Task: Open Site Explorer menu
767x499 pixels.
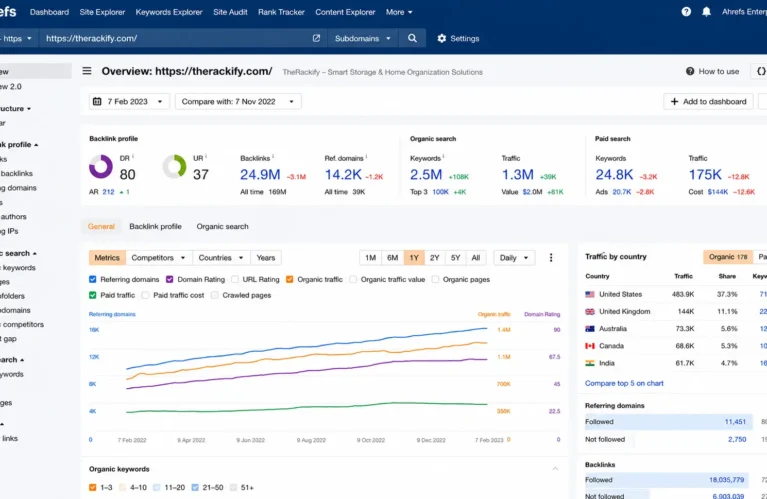Action: tap(102, 12)
